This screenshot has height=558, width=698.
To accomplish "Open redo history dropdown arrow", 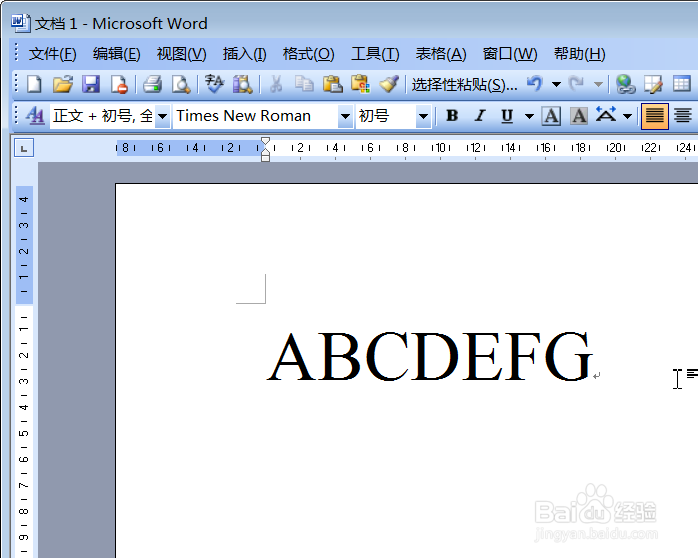I will (x=598, y=84).
